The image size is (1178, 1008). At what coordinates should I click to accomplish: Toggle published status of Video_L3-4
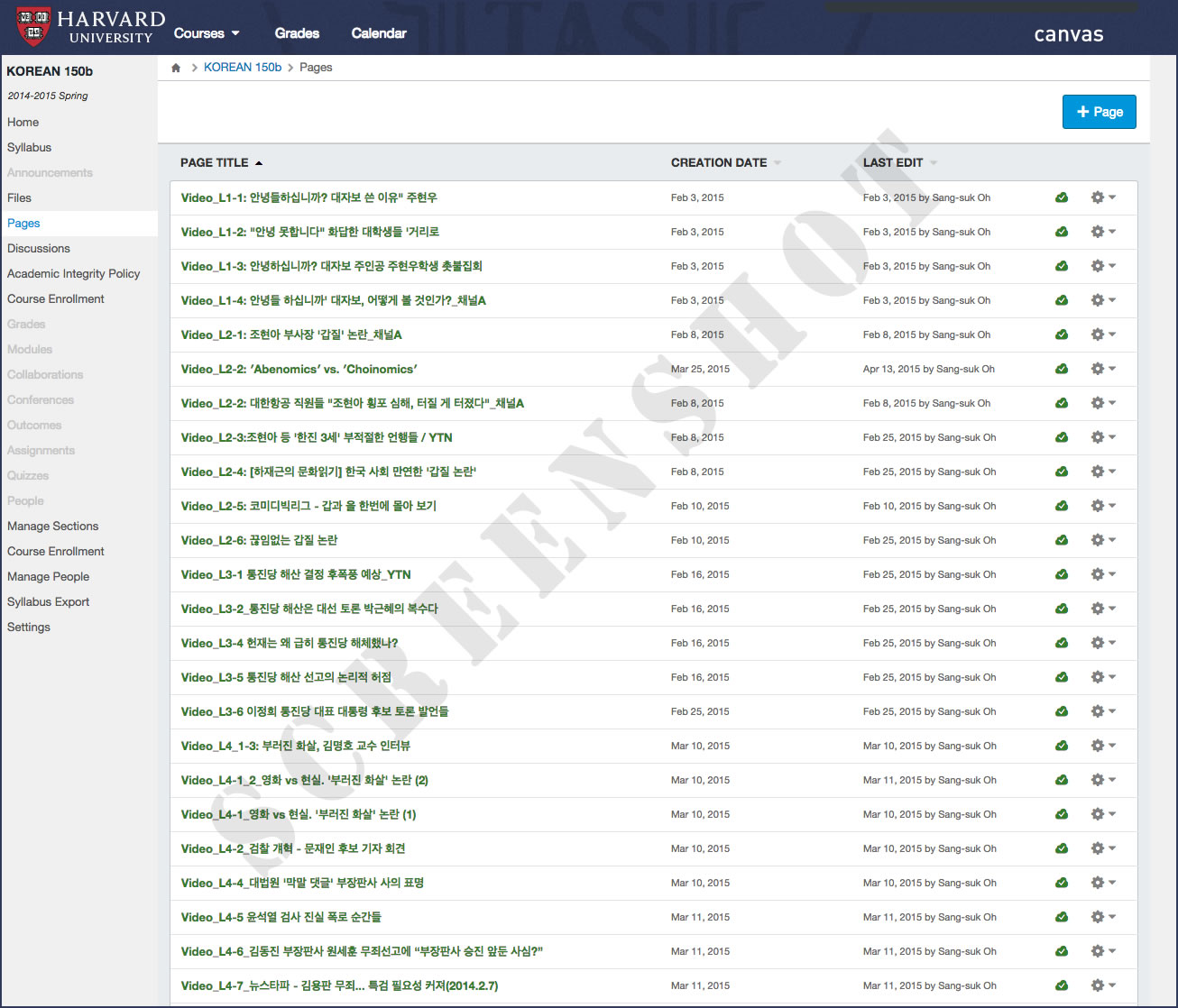point(1062,643)
